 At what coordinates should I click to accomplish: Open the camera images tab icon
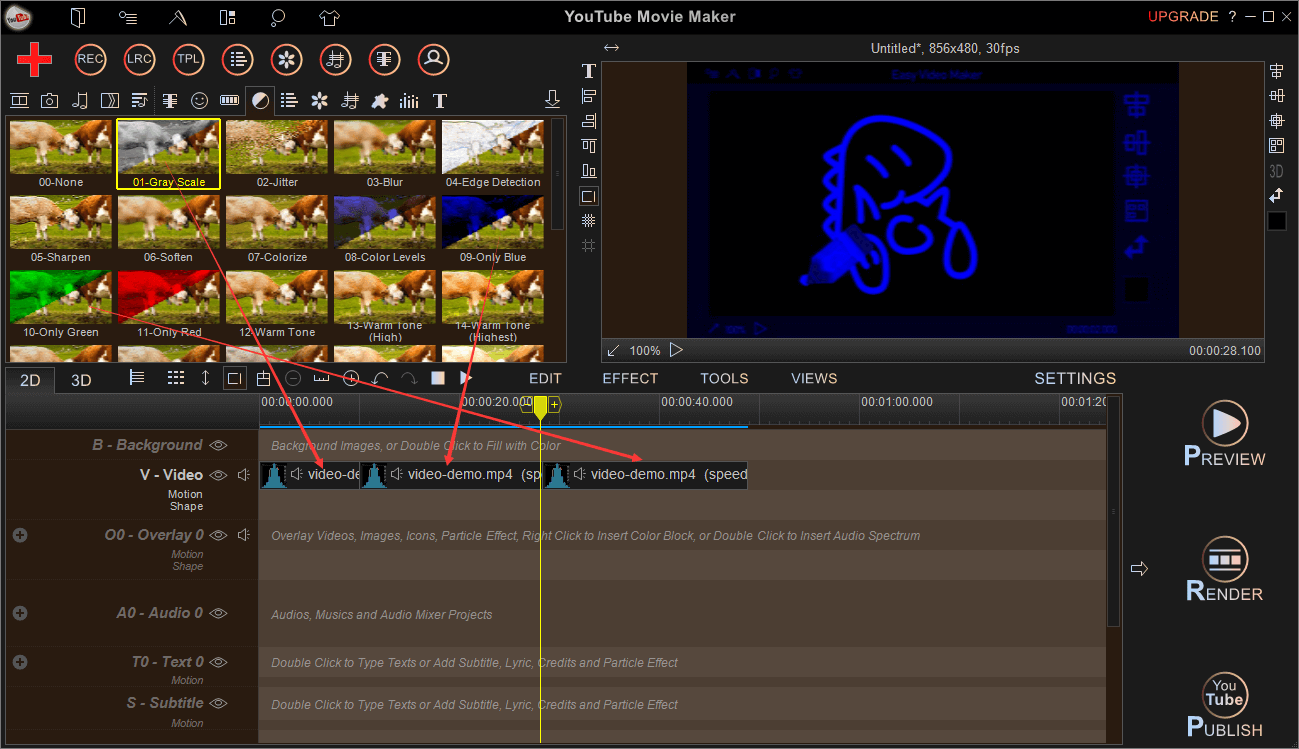tap(49, 100)
